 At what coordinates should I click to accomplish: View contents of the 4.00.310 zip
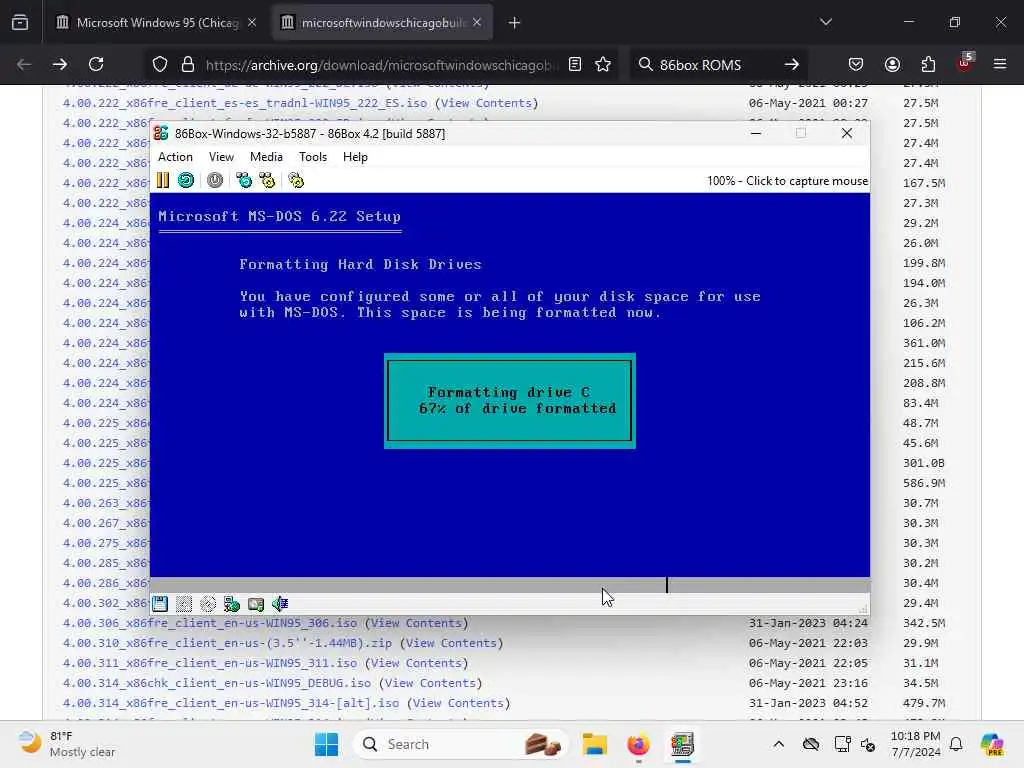[451, 643]
